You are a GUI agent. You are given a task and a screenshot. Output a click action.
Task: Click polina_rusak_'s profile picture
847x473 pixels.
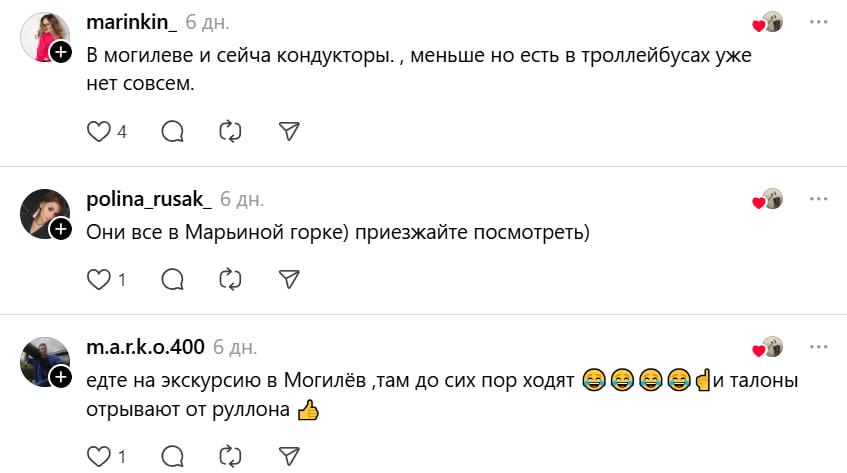point(43,211)
